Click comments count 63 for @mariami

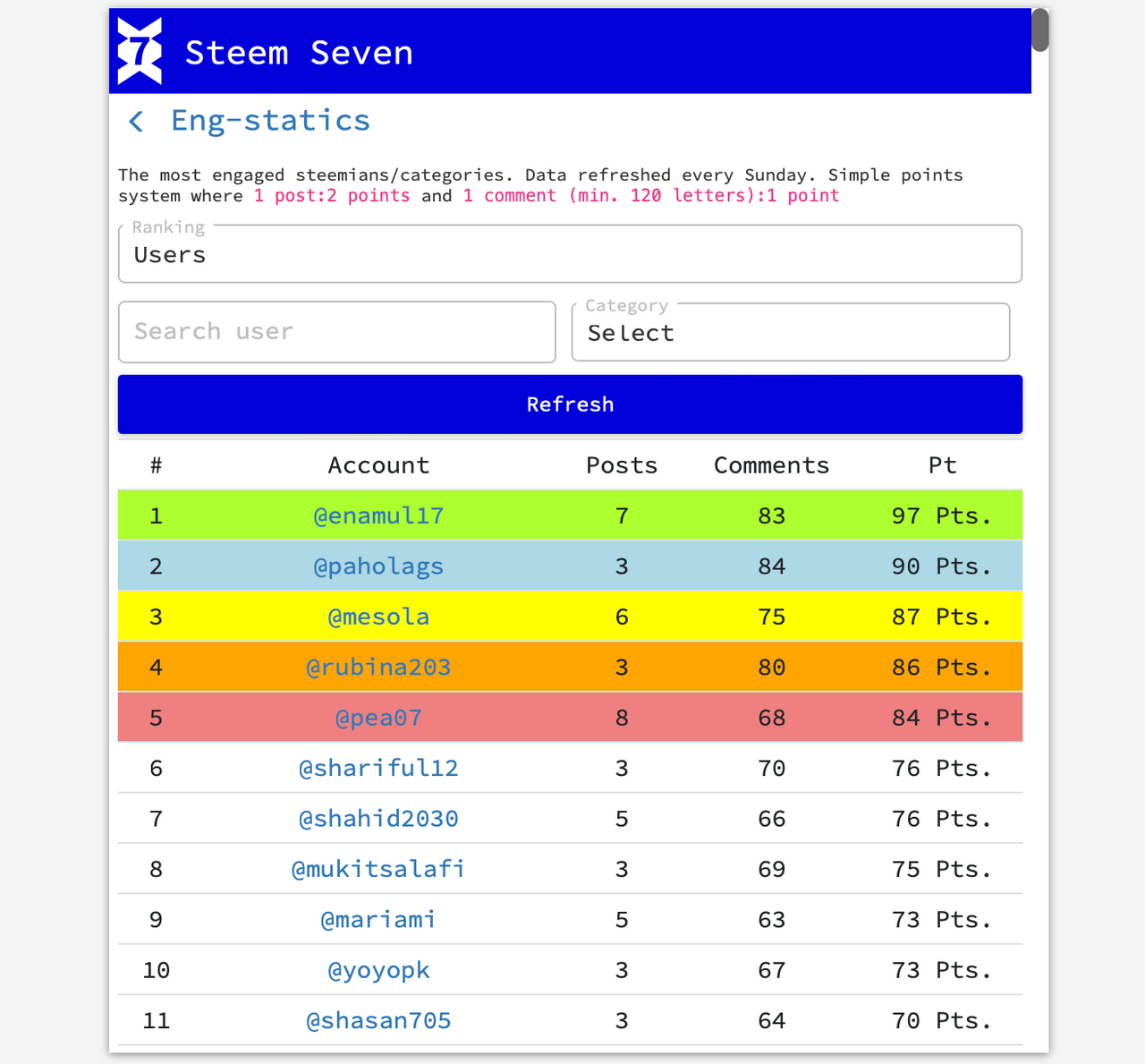[771, 920]
